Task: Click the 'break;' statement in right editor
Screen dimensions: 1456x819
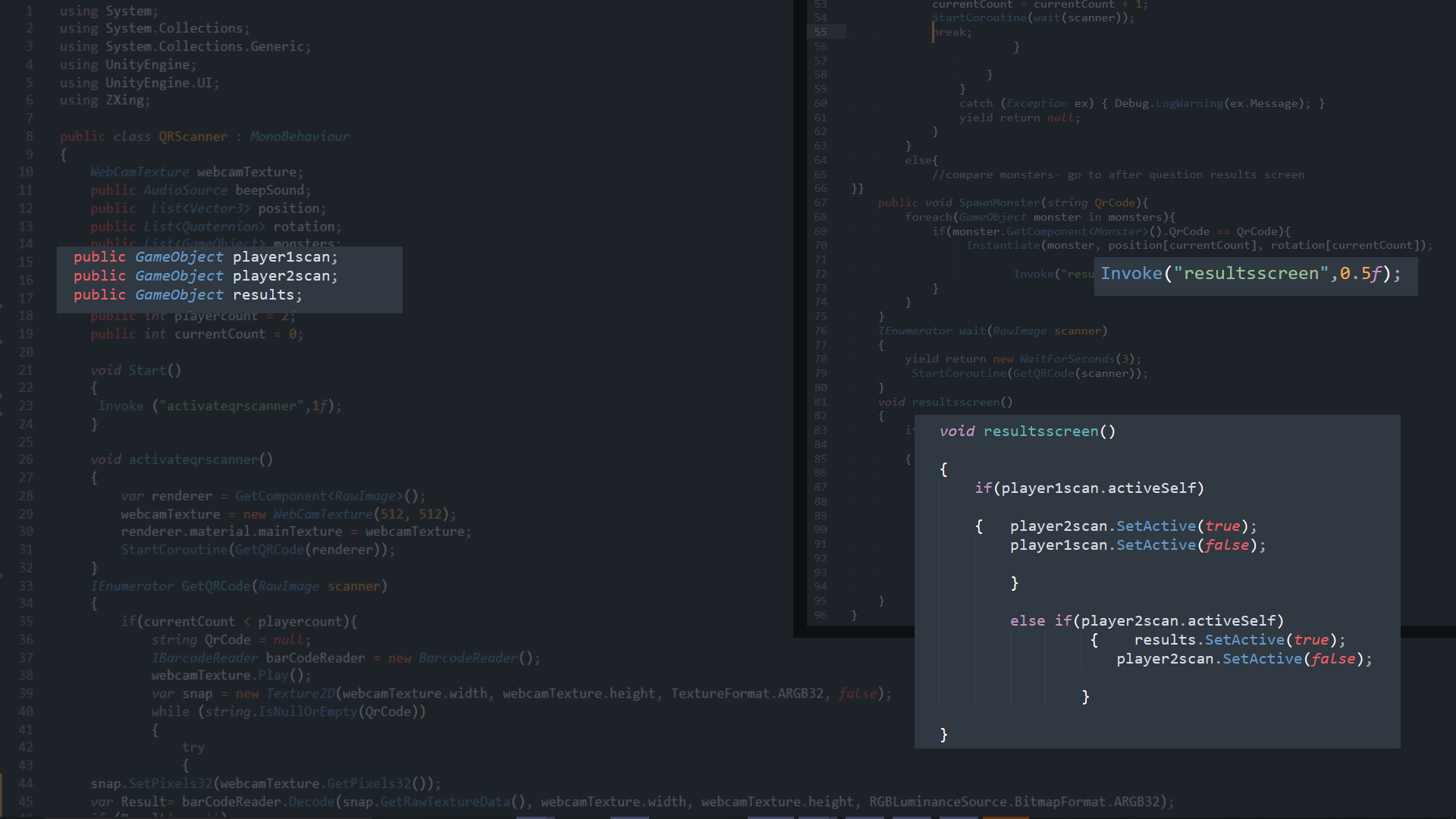Action: [x=952, y=32]
